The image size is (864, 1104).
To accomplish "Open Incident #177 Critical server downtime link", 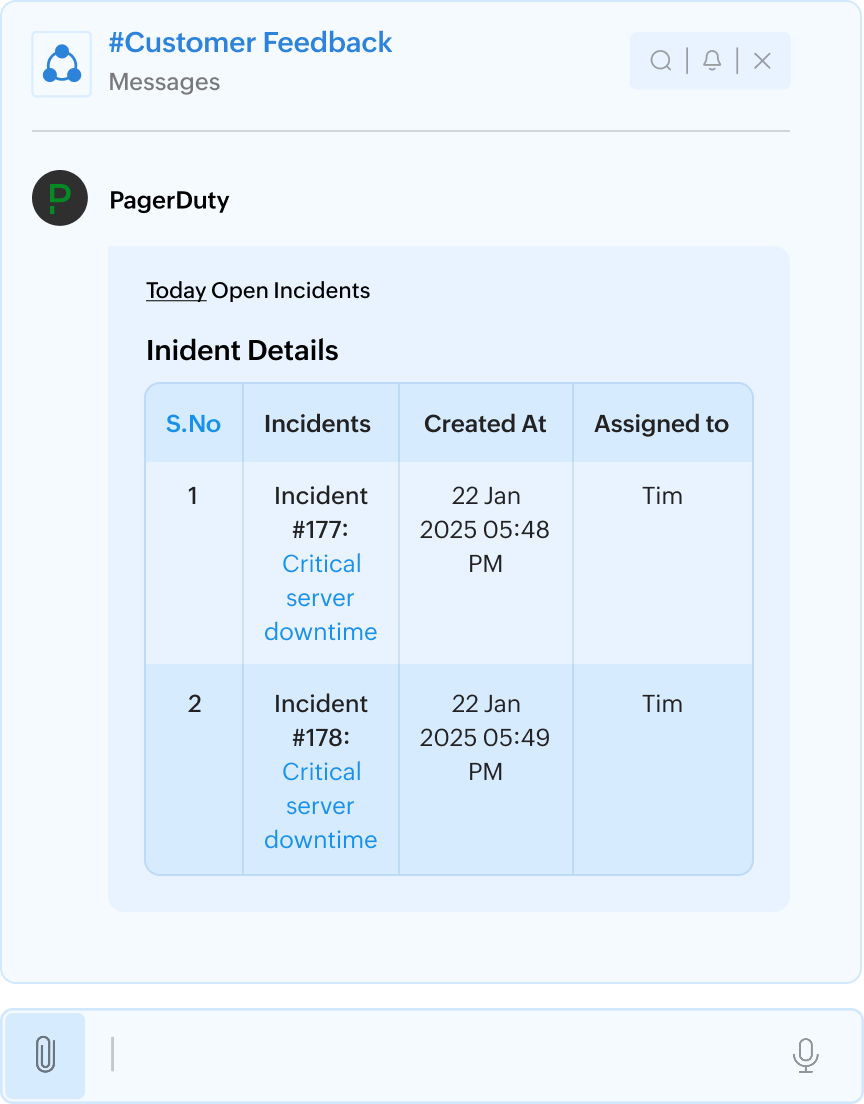I will [321, 598].
